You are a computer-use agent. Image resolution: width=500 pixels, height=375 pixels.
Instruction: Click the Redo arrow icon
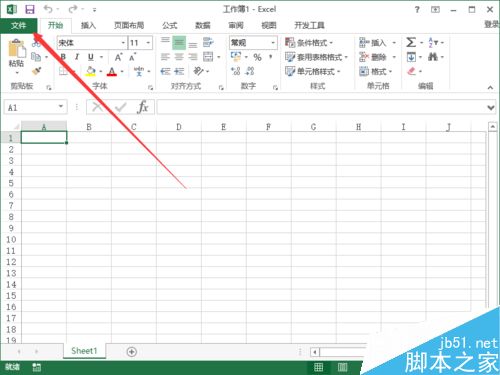click(73, 9)
